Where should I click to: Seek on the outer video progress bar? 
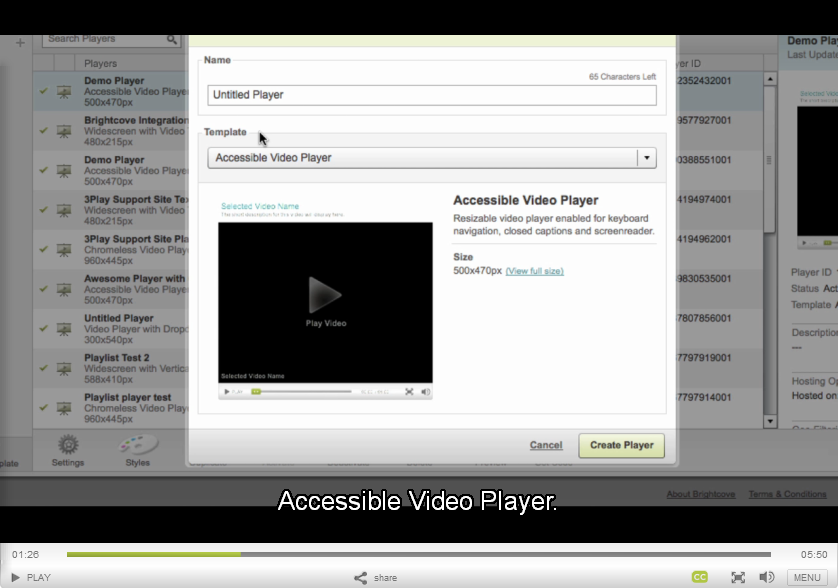click(418, 554)
